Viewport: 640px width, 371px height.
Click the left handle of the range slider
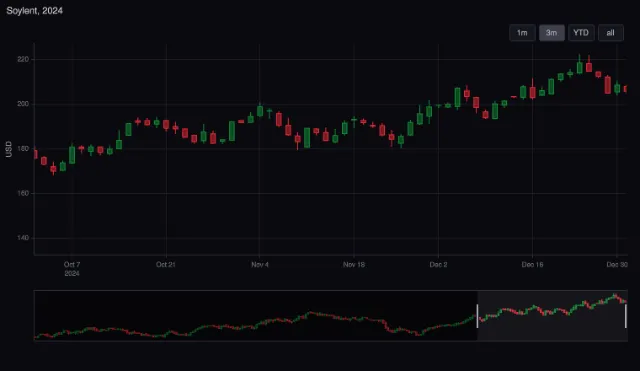pyautogui.click(x=477, y=316)
